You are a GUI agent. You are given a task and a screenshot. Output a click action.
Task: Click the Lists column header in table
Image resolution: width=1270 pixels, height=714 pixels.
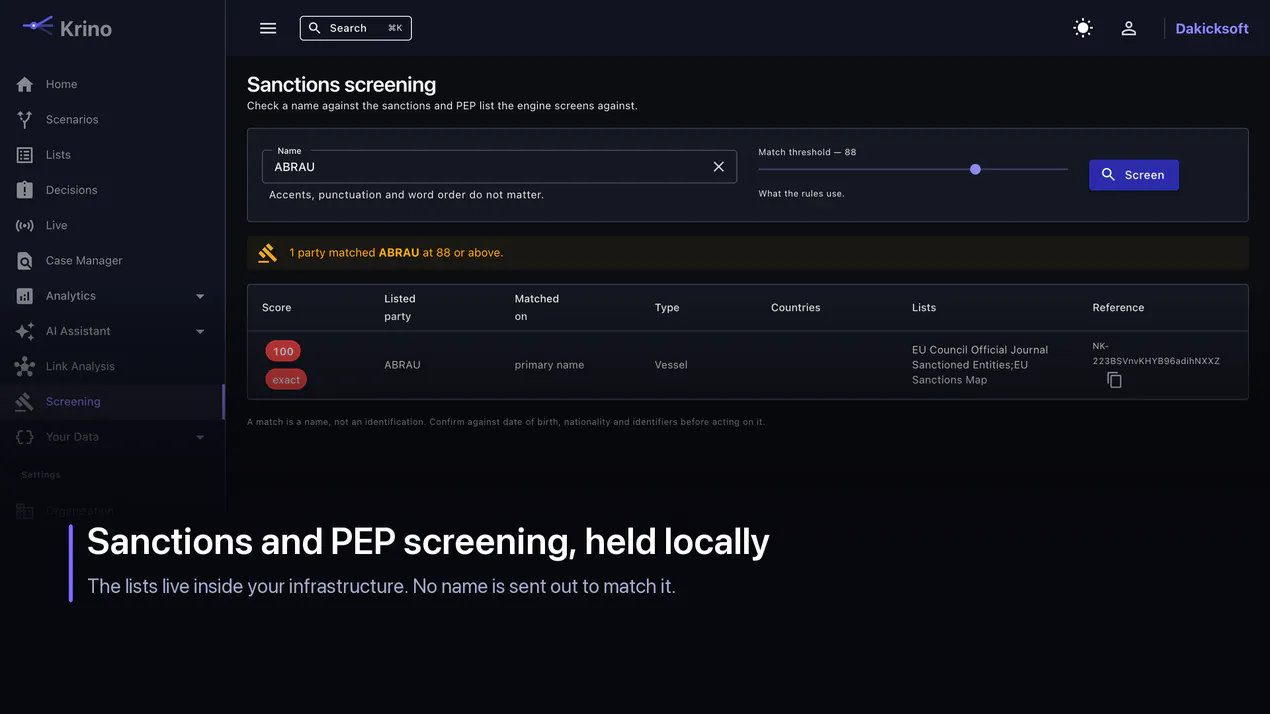click(924, 308)
